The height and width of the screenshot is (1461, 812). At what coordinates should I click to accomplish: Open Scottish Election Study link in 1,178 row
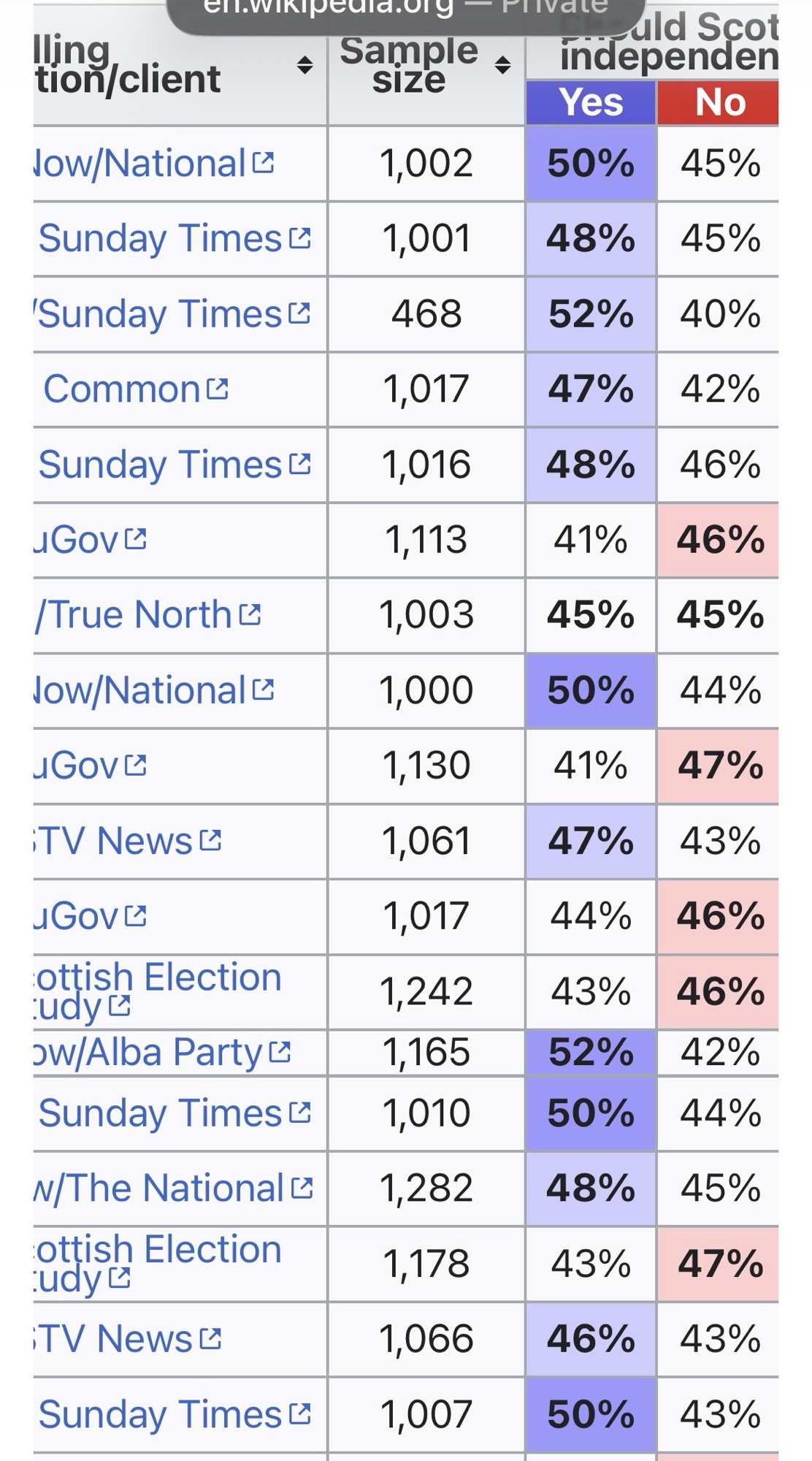pos(157,1250)
